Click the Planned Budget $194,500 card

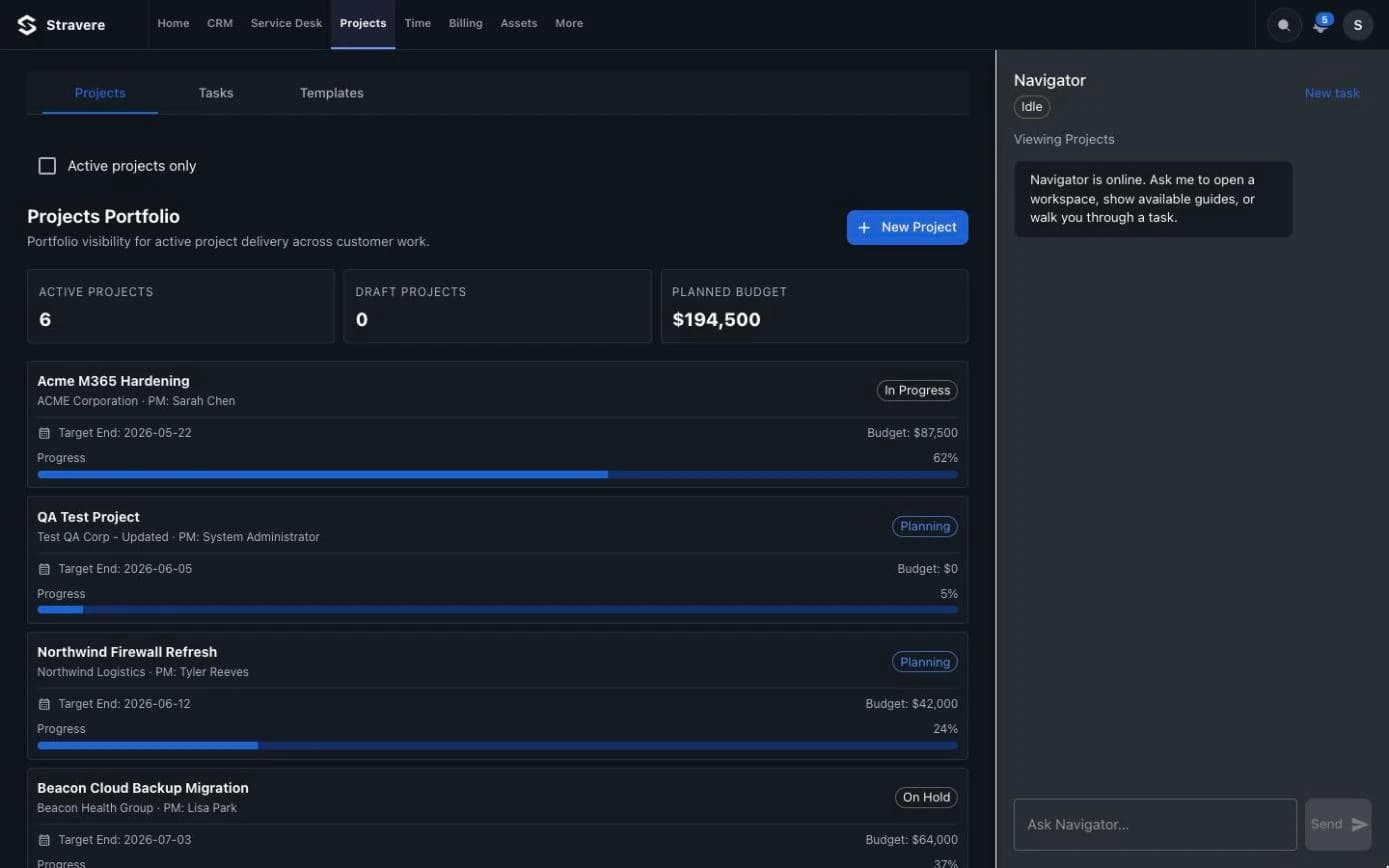click(814, 306)
